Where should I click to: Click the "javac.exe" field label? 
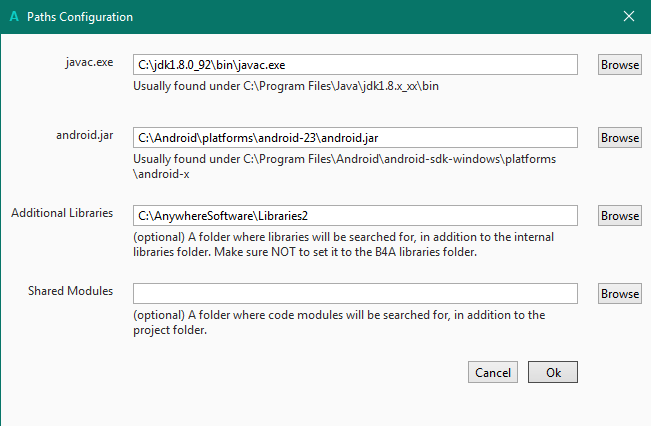[x=89, y=62]
